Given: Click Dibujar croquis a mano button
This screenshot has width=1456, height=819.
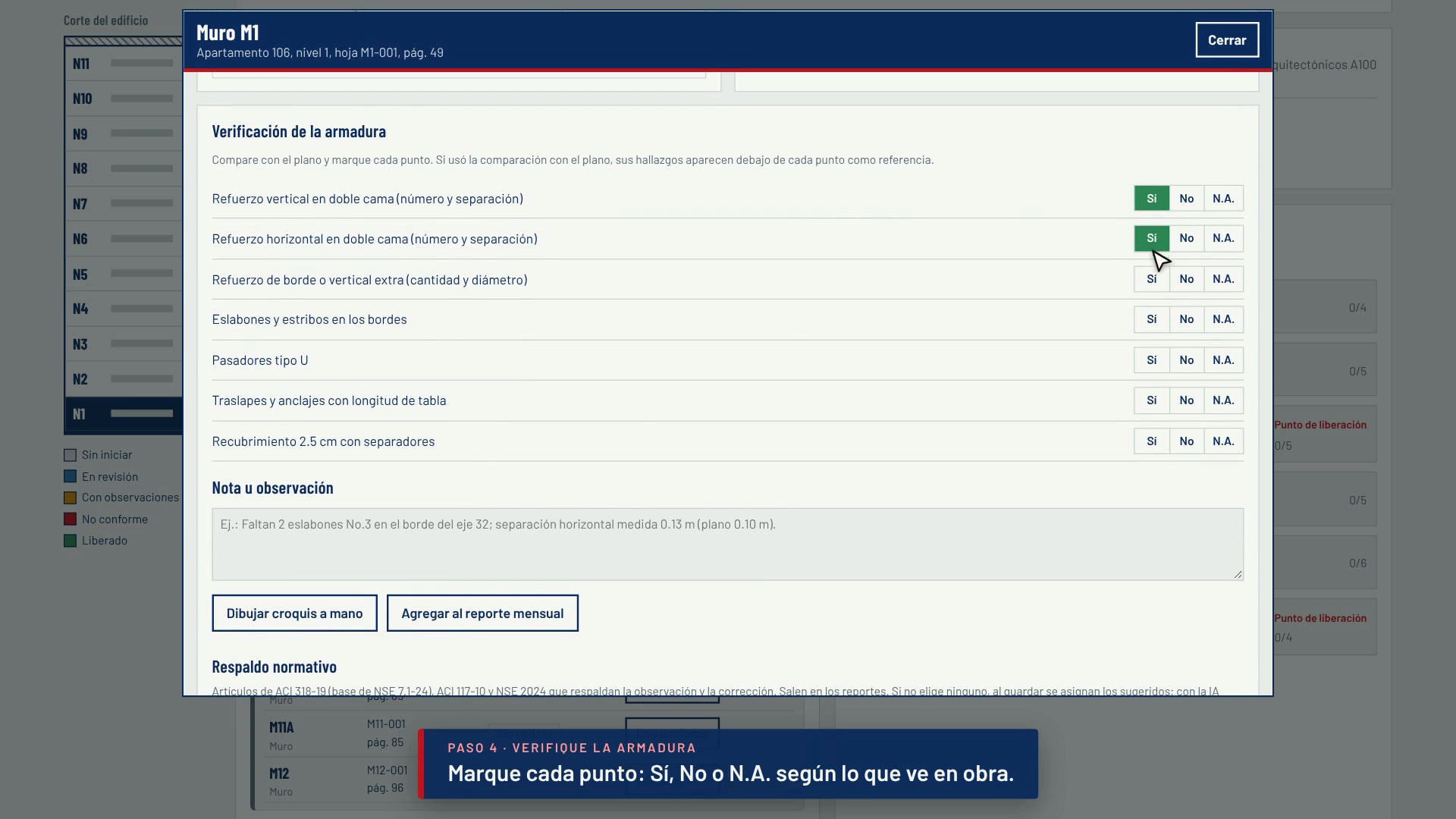Looking at the screenshot, I should coord(294,613).
